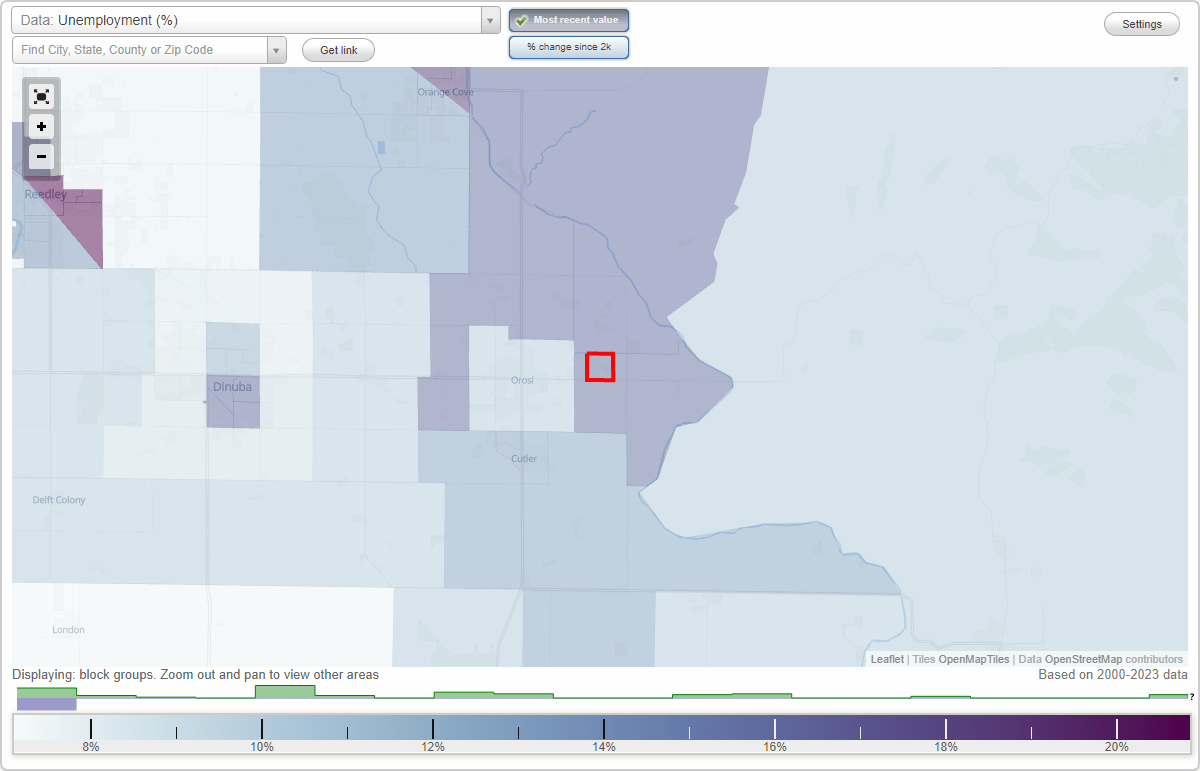Click the red highlighted square on the map
Image resolution: width=1200 pixels, height=771 pixels.
(x=600, y=367)
